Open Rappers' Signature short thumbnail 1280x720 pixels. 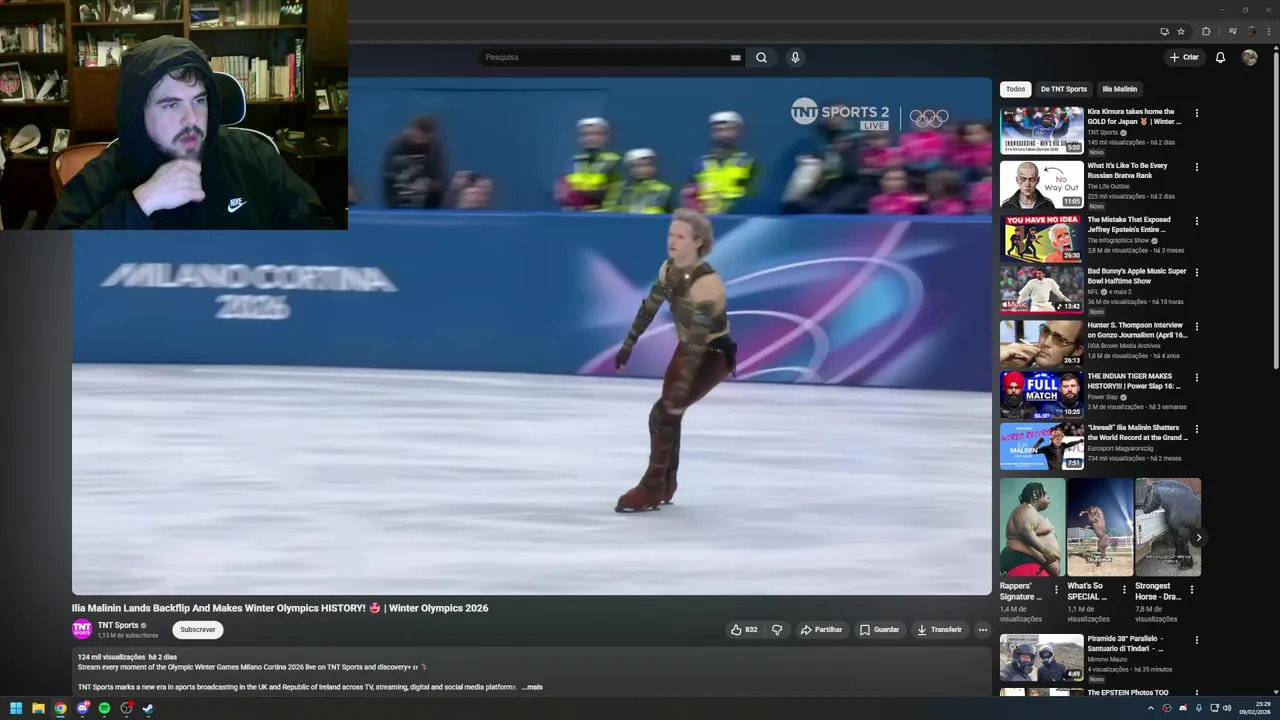click(1032, 527)
